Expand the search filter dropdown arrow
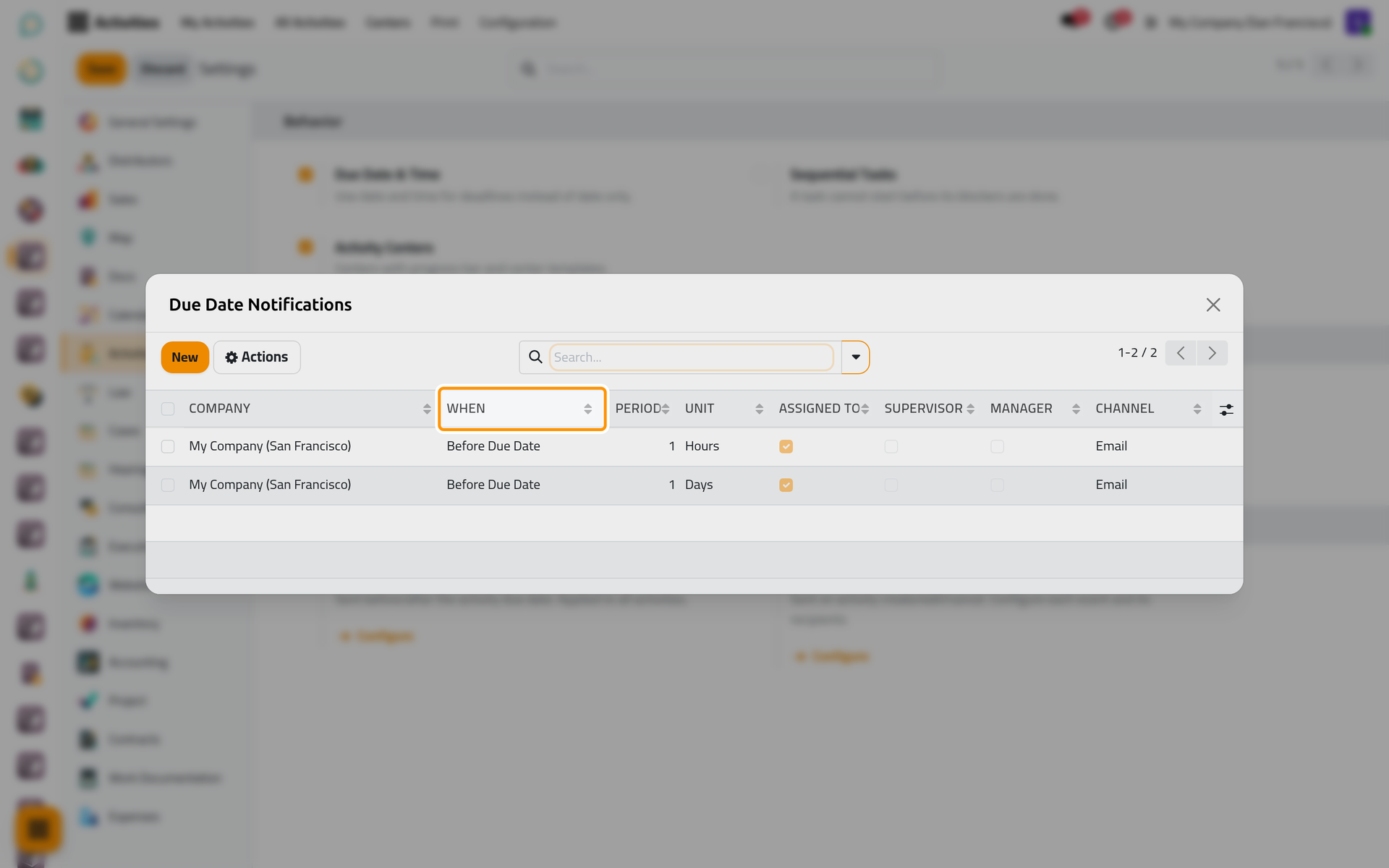1389x868 pixels. (x=856, y=357)
